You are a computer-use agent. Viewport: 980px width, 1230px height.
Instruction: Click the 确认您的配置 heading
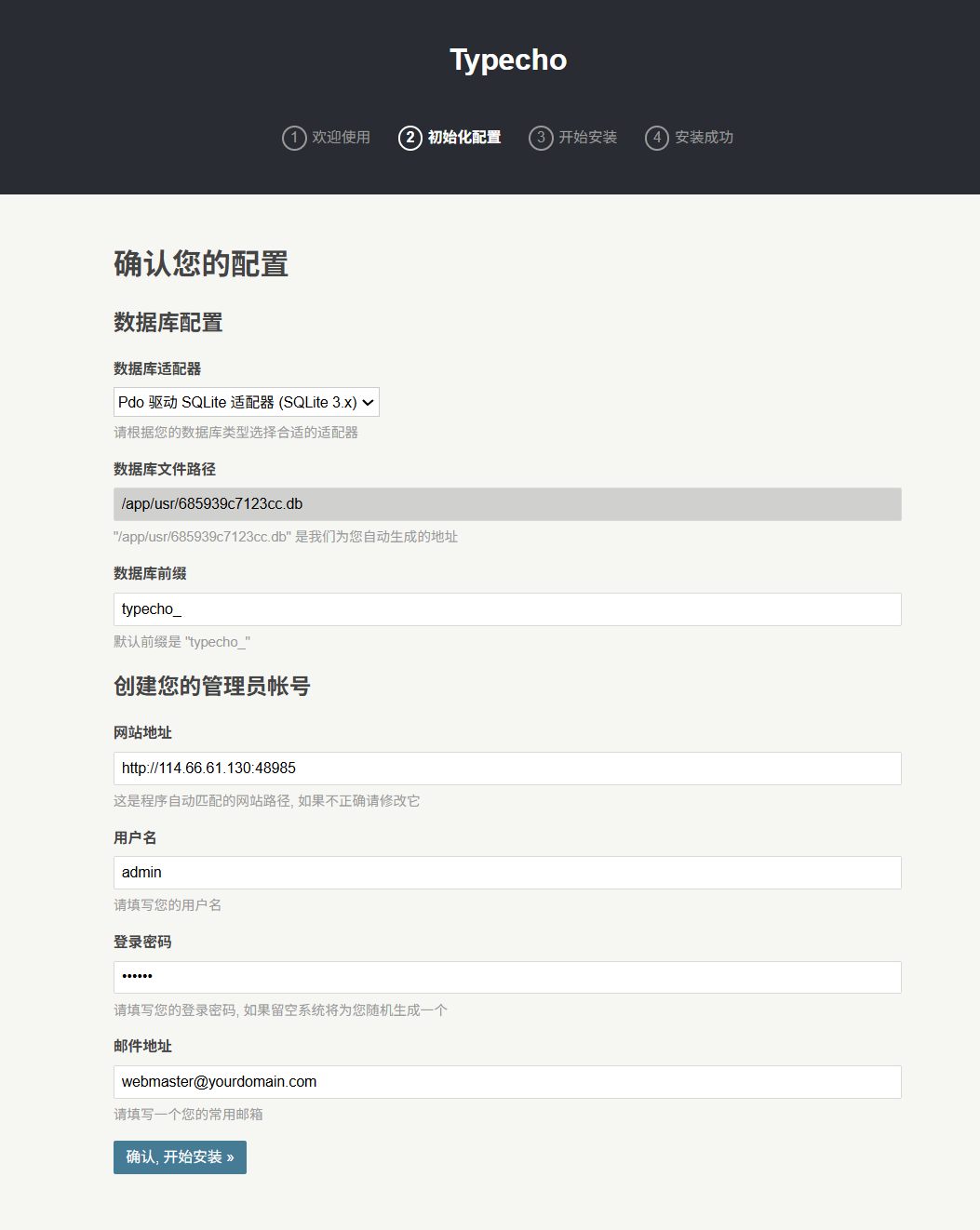pos(201,263)
